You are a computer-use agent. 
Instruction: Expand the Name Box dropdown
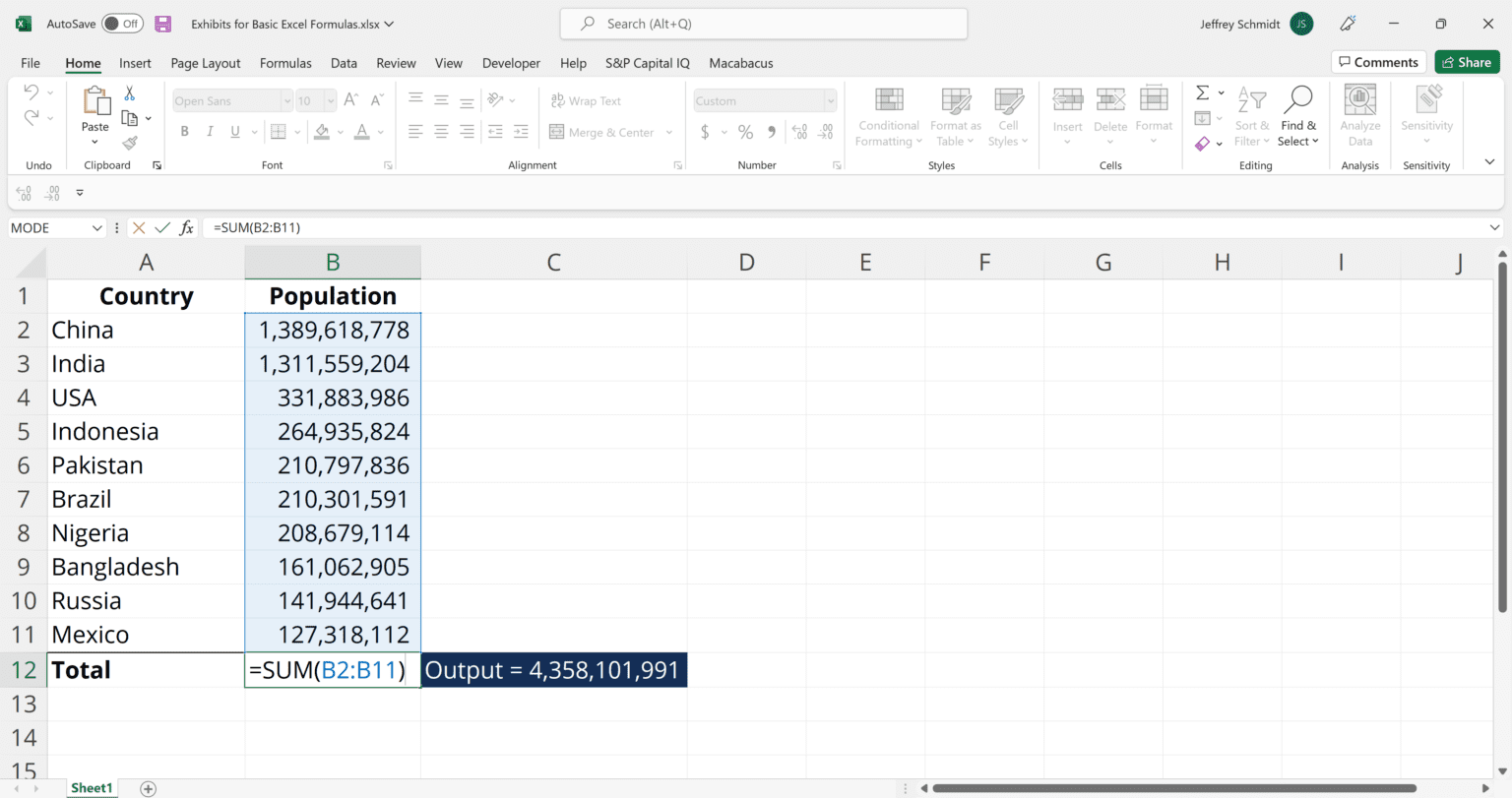click(x=95, y=227)
